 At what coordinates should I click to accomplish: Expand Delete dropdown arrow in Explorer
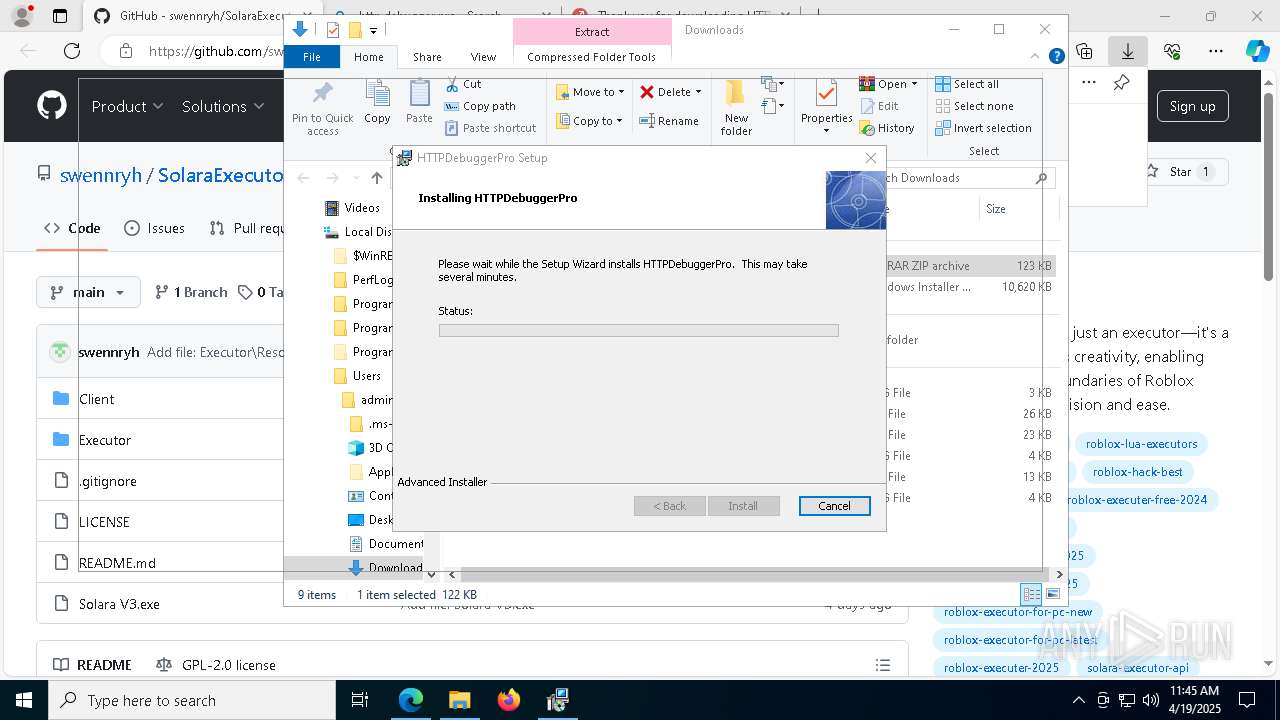(x=698, y=92)
